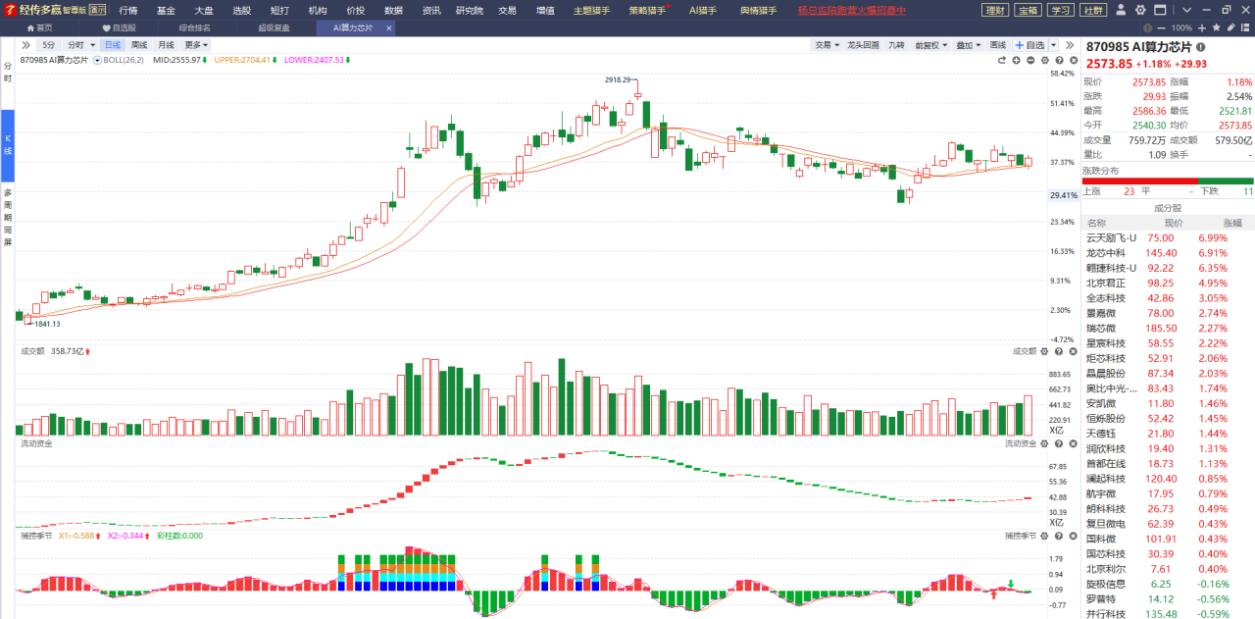Viewport: 1255px width, 619px height.
Task: Click the zoom-in plus icon beside 100%
Action: pos(1202,28)
